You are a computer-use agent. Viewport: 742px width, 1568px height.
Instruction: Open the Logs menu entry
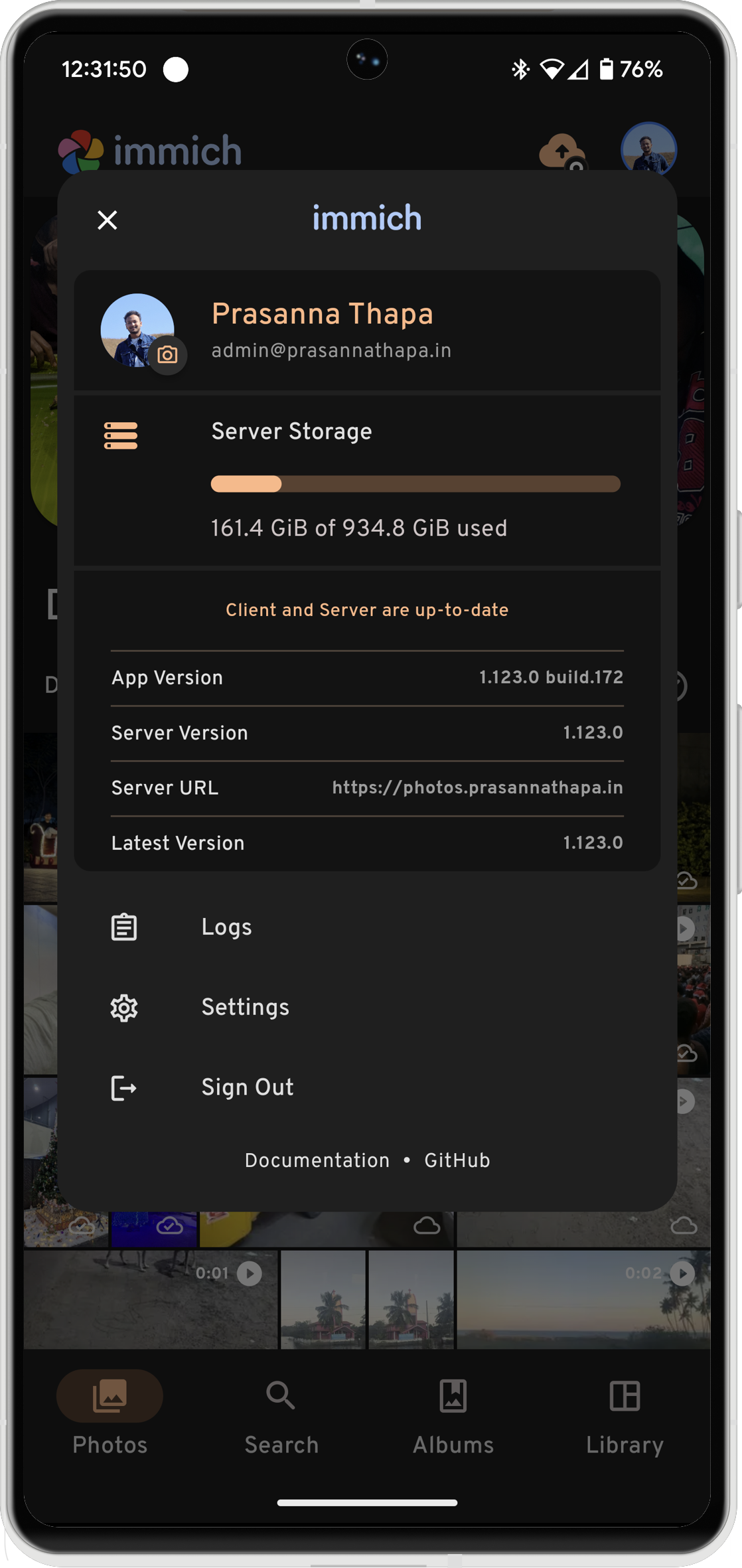point(367,927)
